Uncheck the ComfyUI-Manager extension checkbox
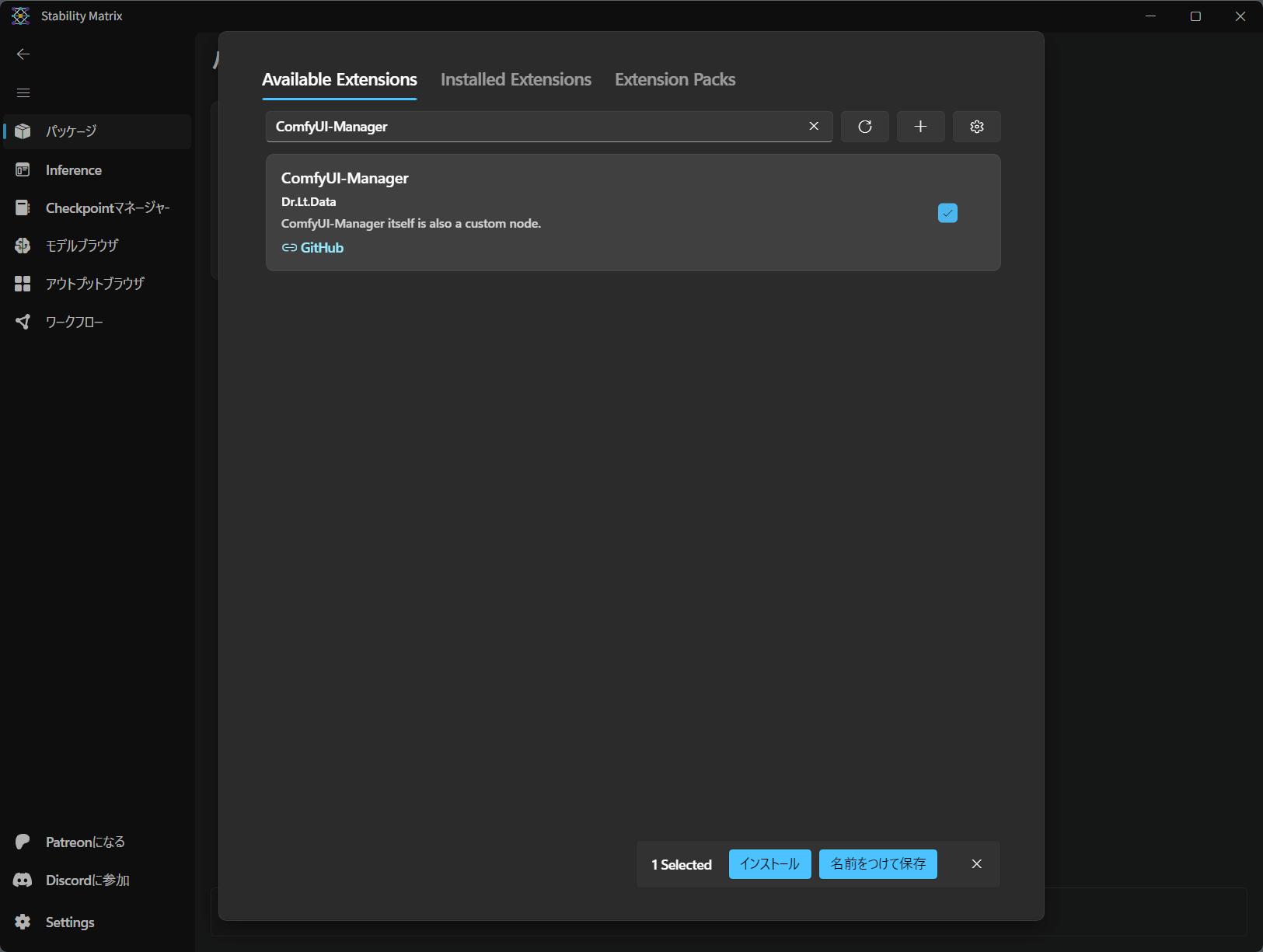The image size is (1263, 952). pyautogui.click(x=947, y=213)
